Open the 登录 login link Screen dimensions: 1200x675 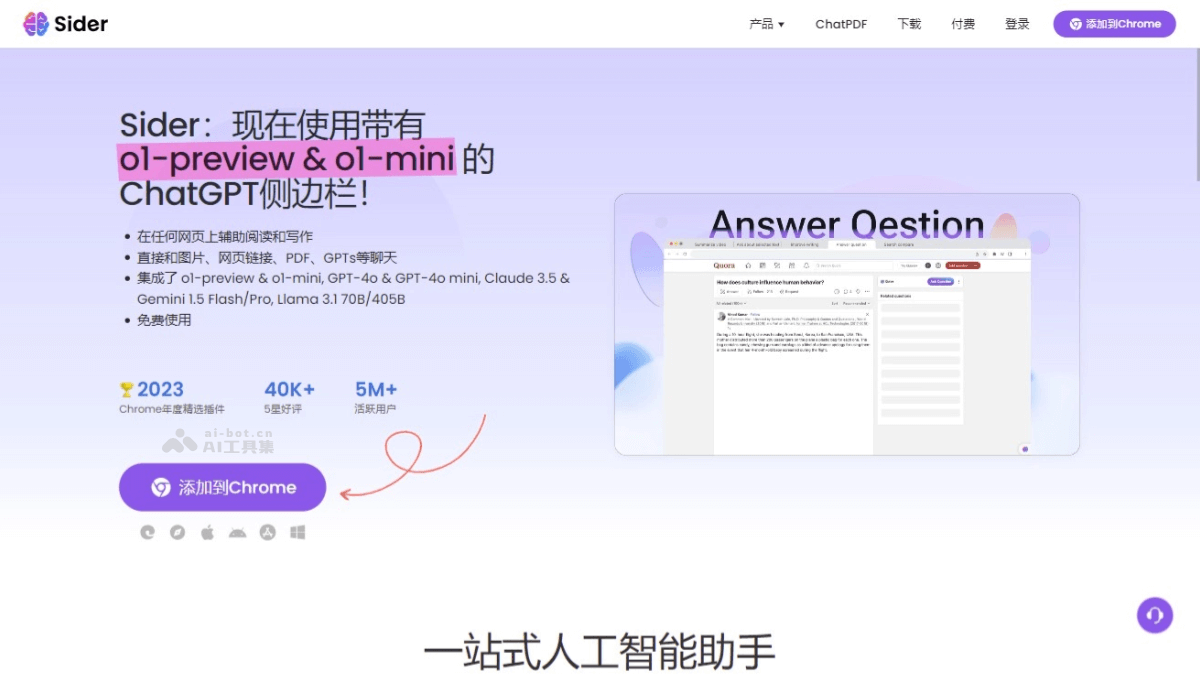[1017, 23]
